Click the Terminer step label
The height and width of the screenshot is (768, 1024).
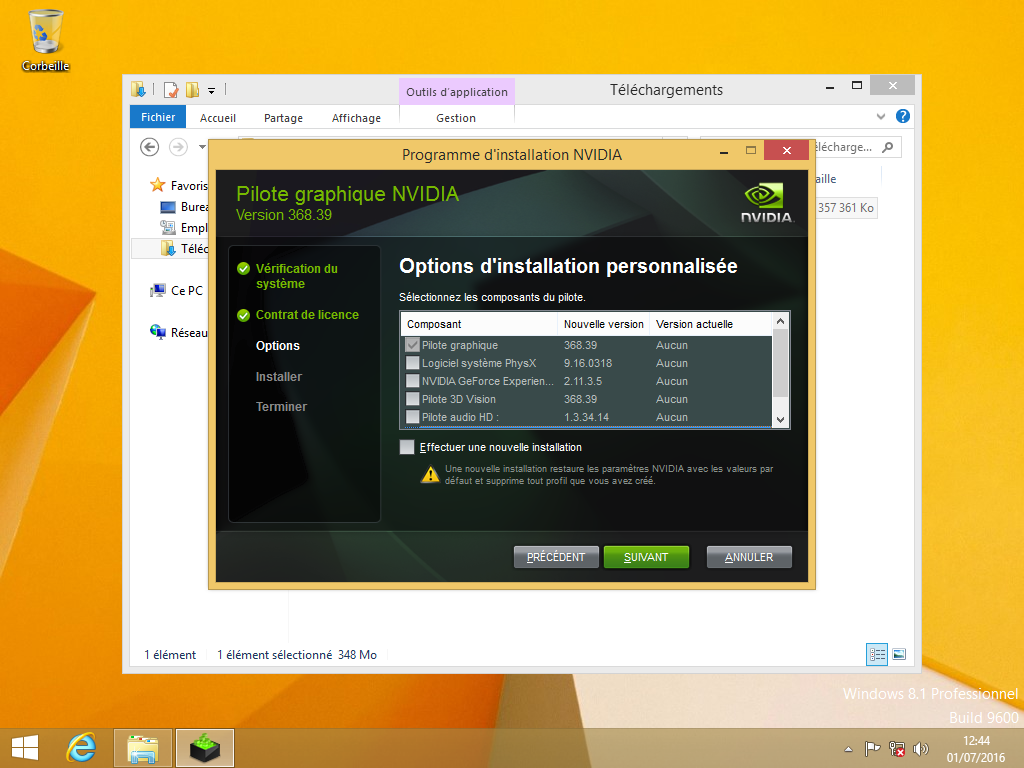(x=281, y=406)
